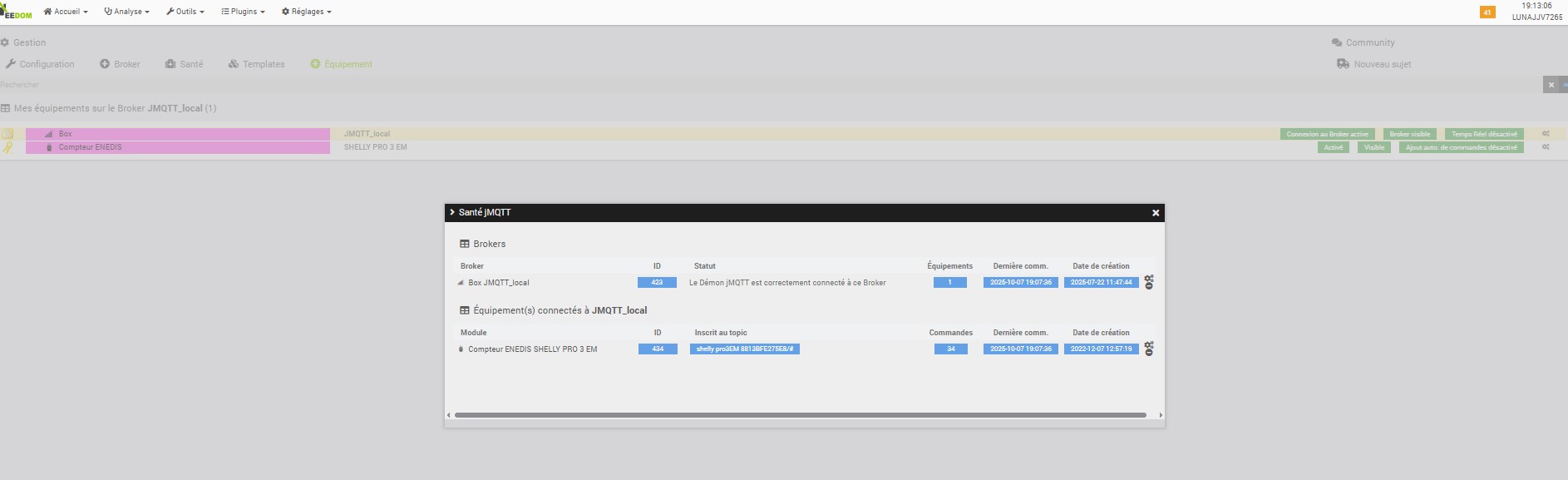Screen dimensions: 1568x480
Task: Click the Box broker row icon
Action: tap(7, 134)
